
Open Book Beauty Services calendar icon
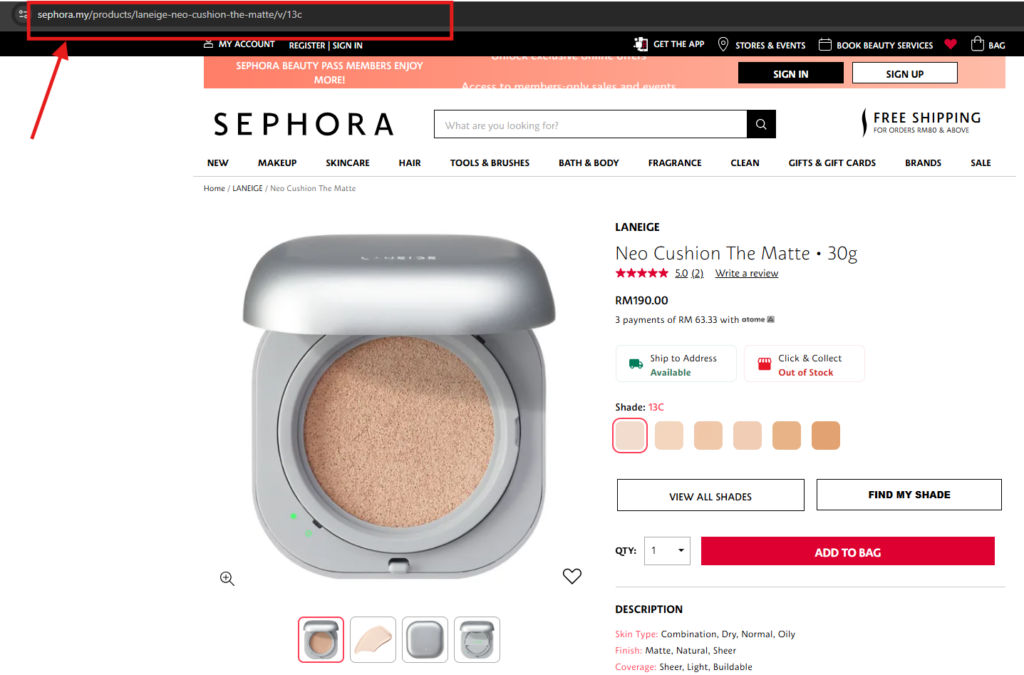point(825,44)
